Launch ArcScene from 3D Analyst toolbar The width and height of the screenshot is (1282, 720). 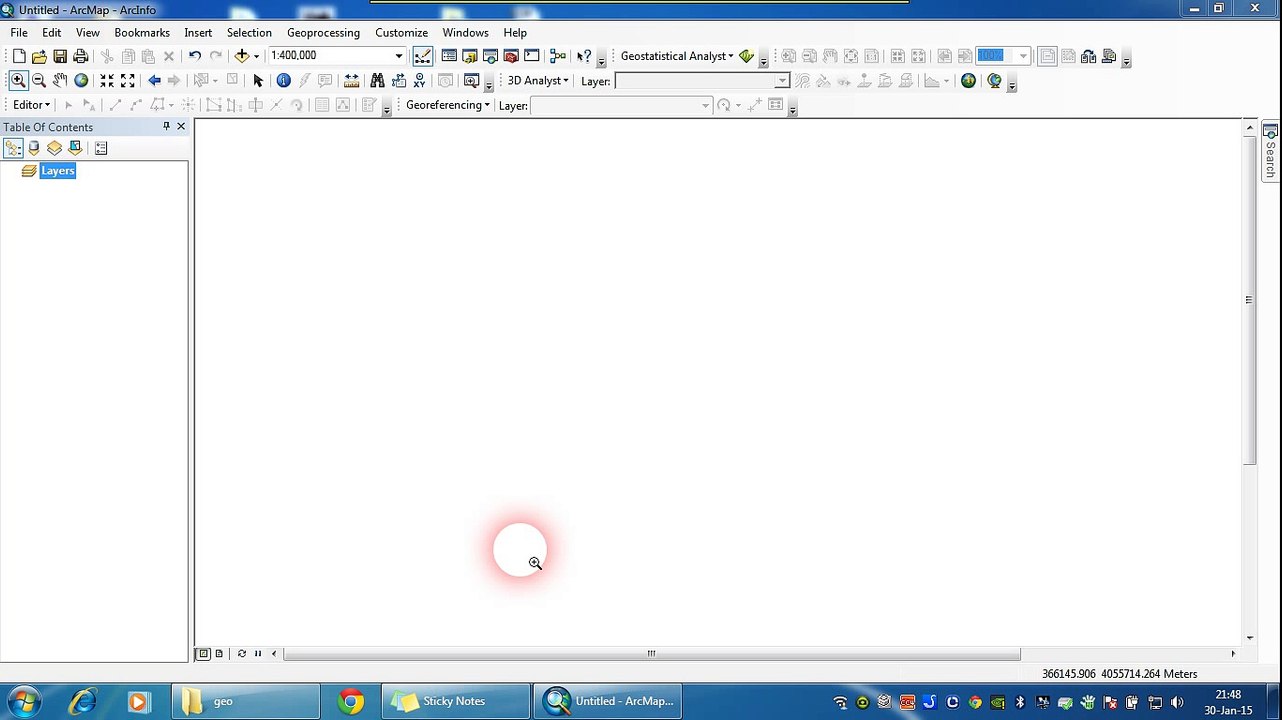coord(994,81)
